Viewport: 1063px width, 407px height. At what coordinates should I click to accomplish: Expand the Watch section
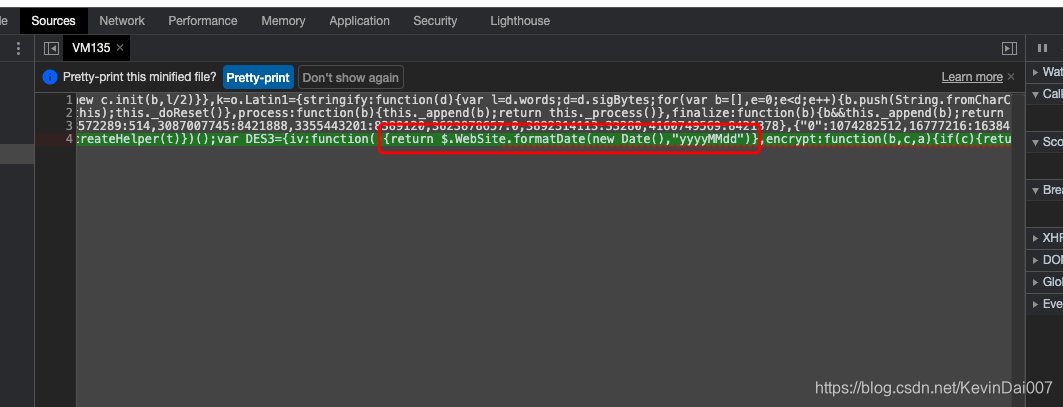click(x=1045, y=72)
